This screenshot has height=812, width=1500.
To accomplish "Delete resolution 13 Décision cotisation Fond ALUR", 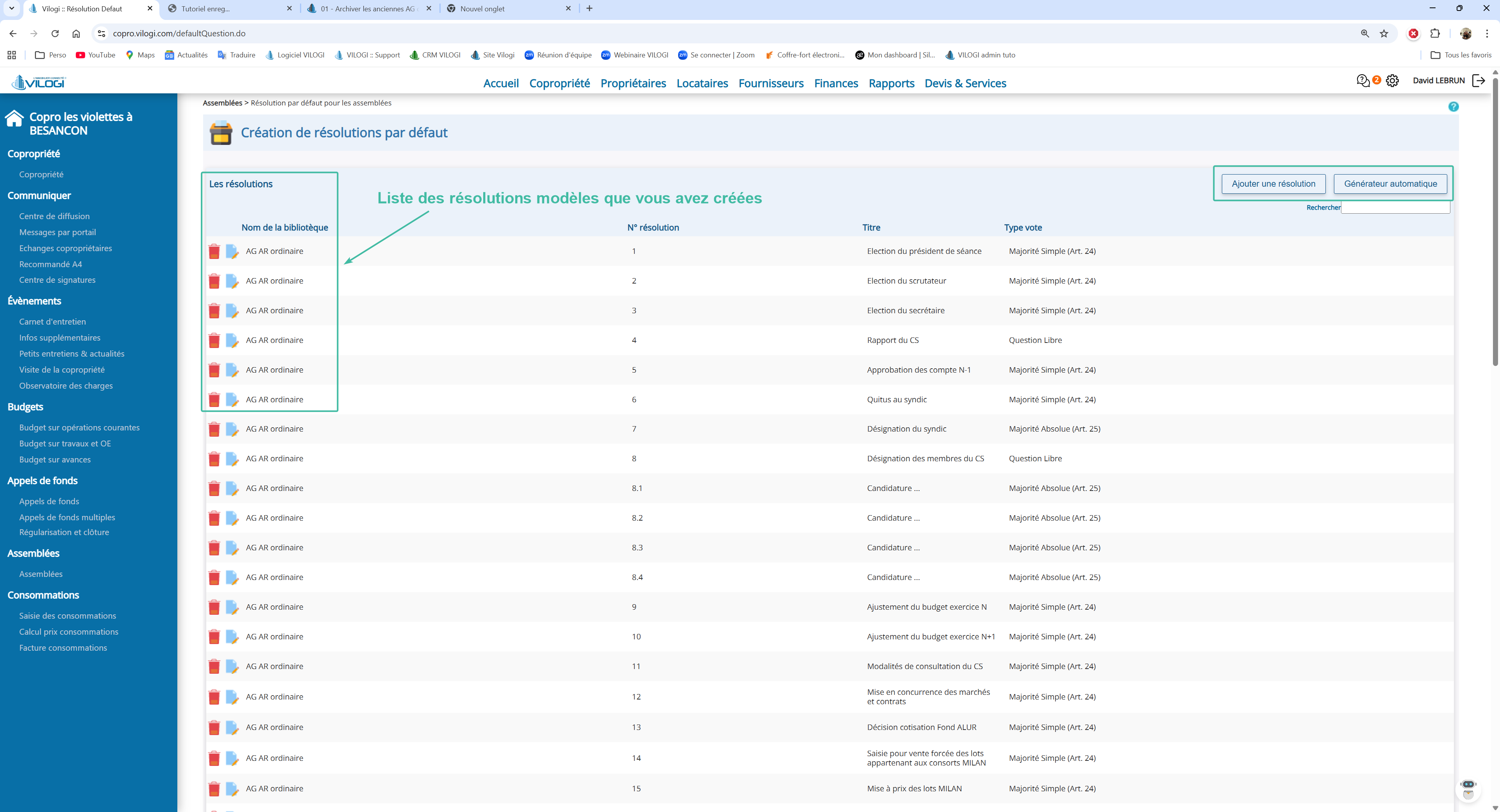I will coord(214,728).
